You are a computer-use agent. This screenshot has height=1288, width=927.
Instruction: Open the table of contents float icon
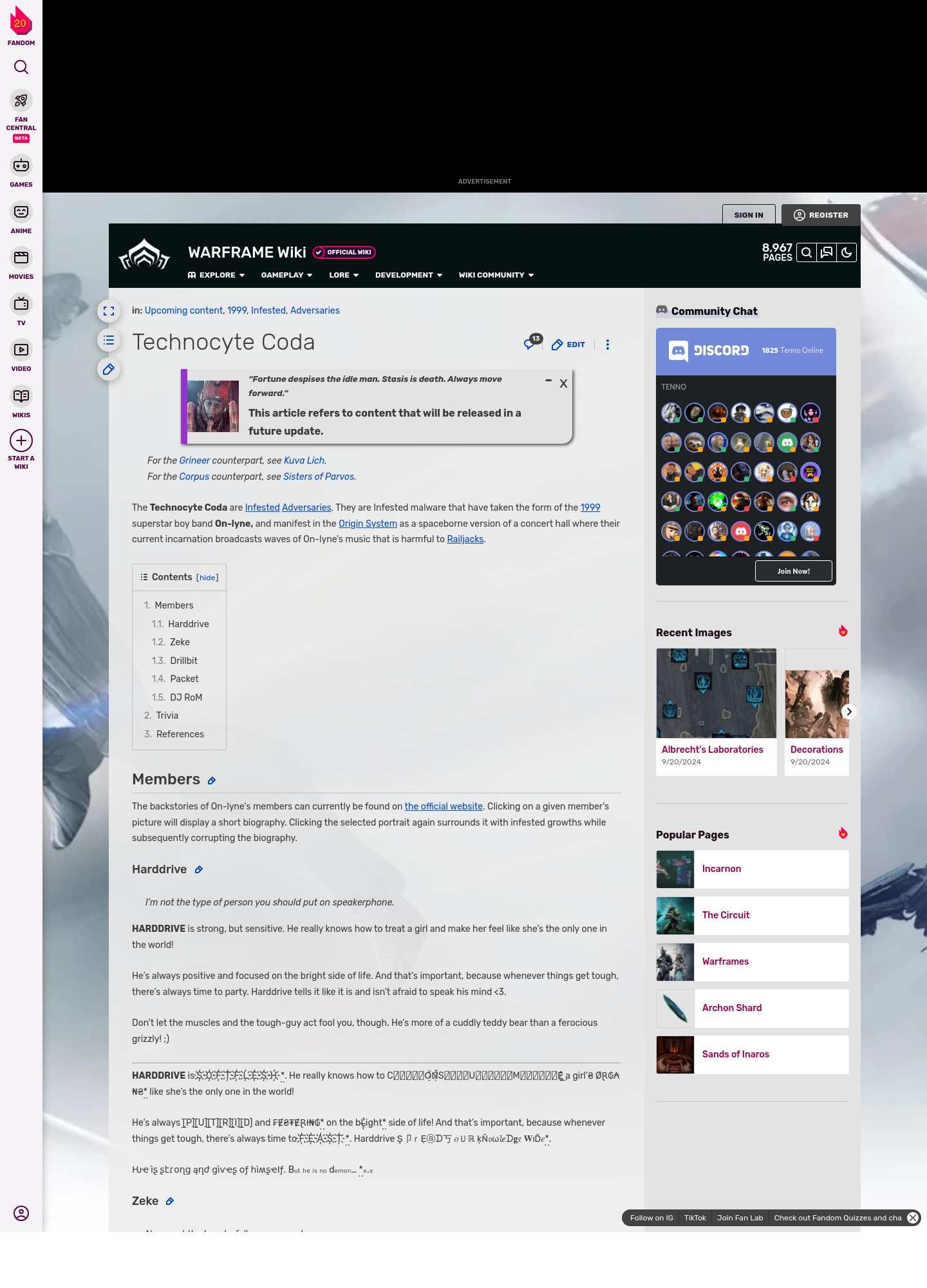coord(109,340)
